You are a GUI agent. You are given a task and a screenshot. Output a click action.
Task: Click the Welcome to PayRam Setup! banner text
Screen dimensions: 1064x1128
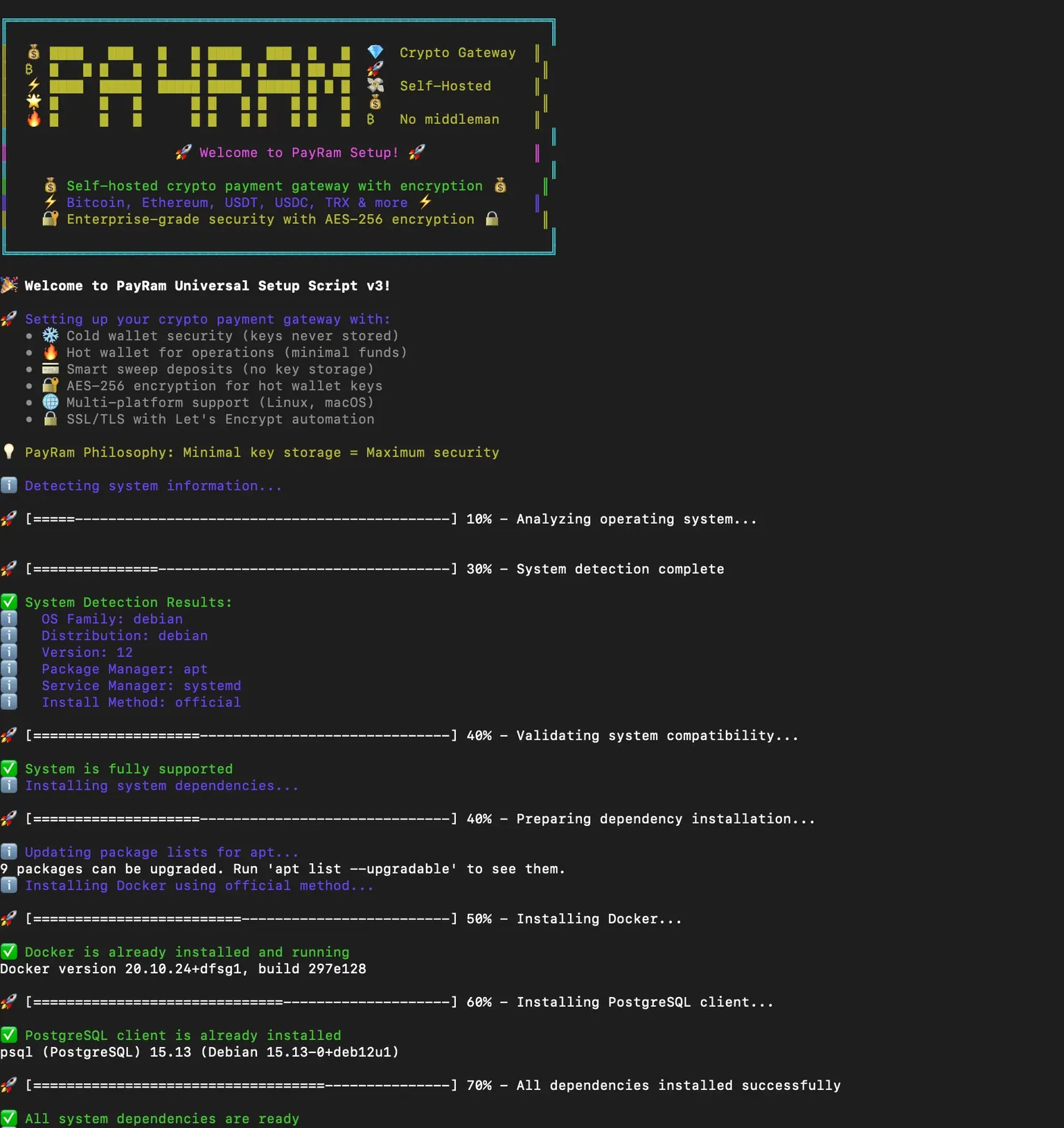point(299,152)
